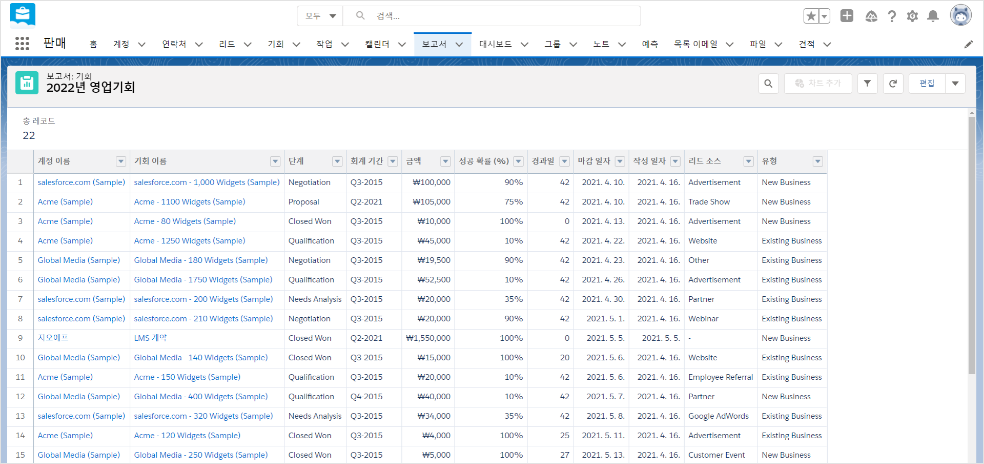Image resolution: width=984 pixels, height=464 pixels.
Task: Click the Google AdWords lead source cell
Action: (718, 416)
